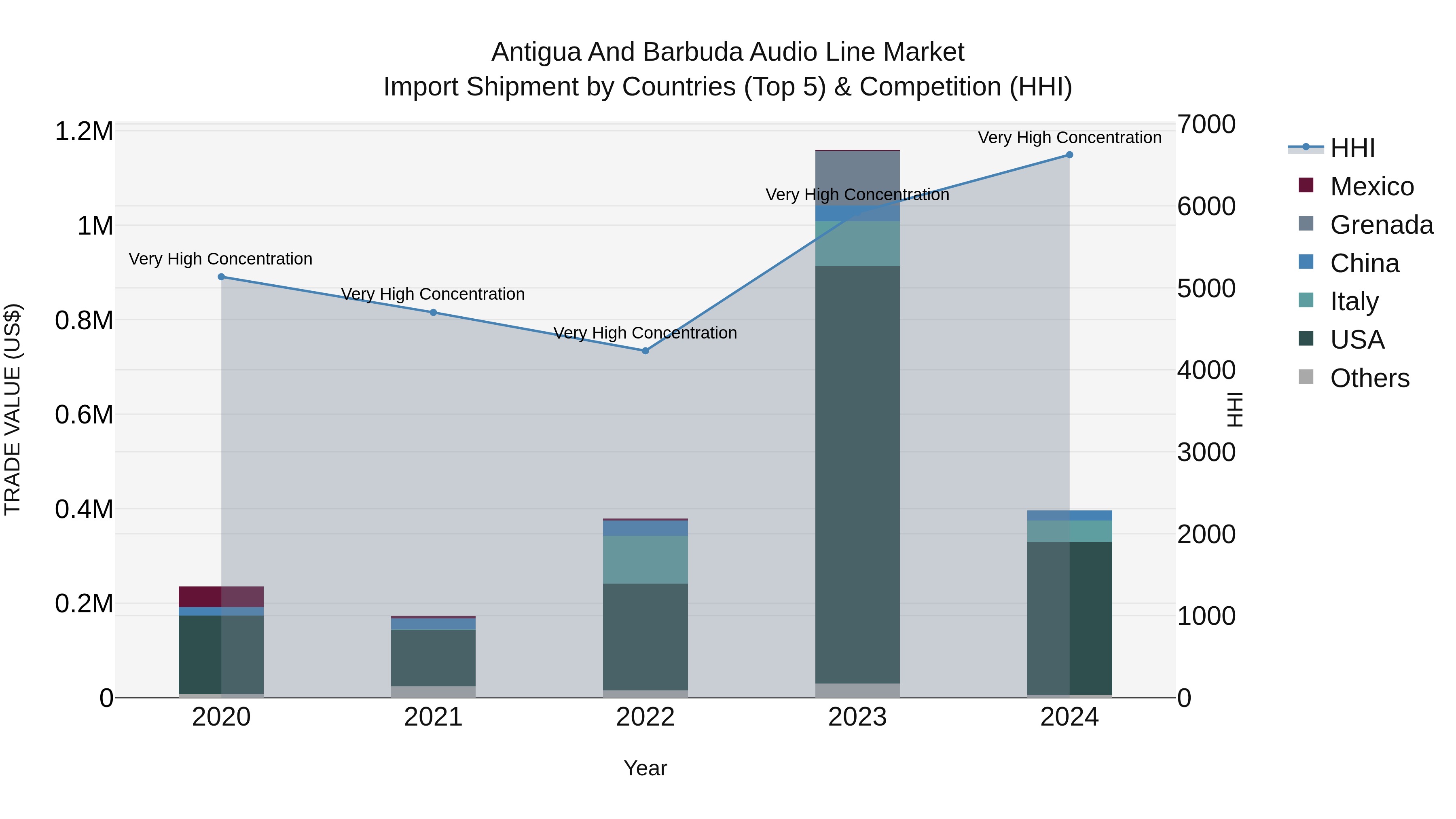This screenshot has width=1456, height=819.
Task: Click the USA segment of 2024 bar
Action: [x=1069, y=618]
